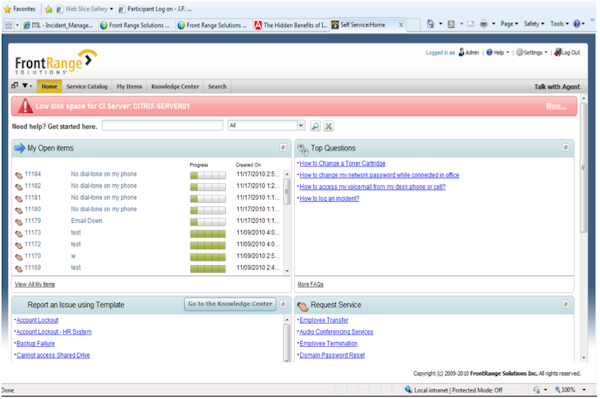Click the Request Service hand icon

[x=303, y=306]
